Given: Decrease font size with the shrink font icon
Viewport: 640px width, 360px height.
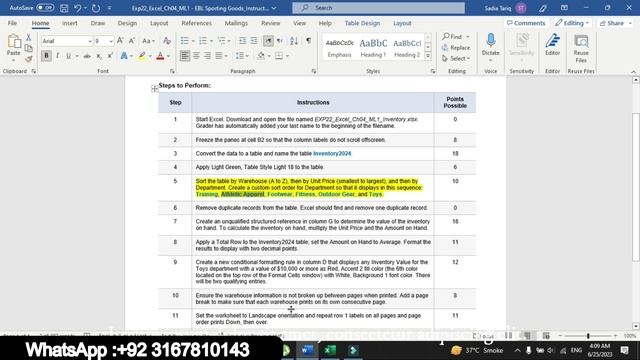Looking at the screenshot, I should point(132,41).
